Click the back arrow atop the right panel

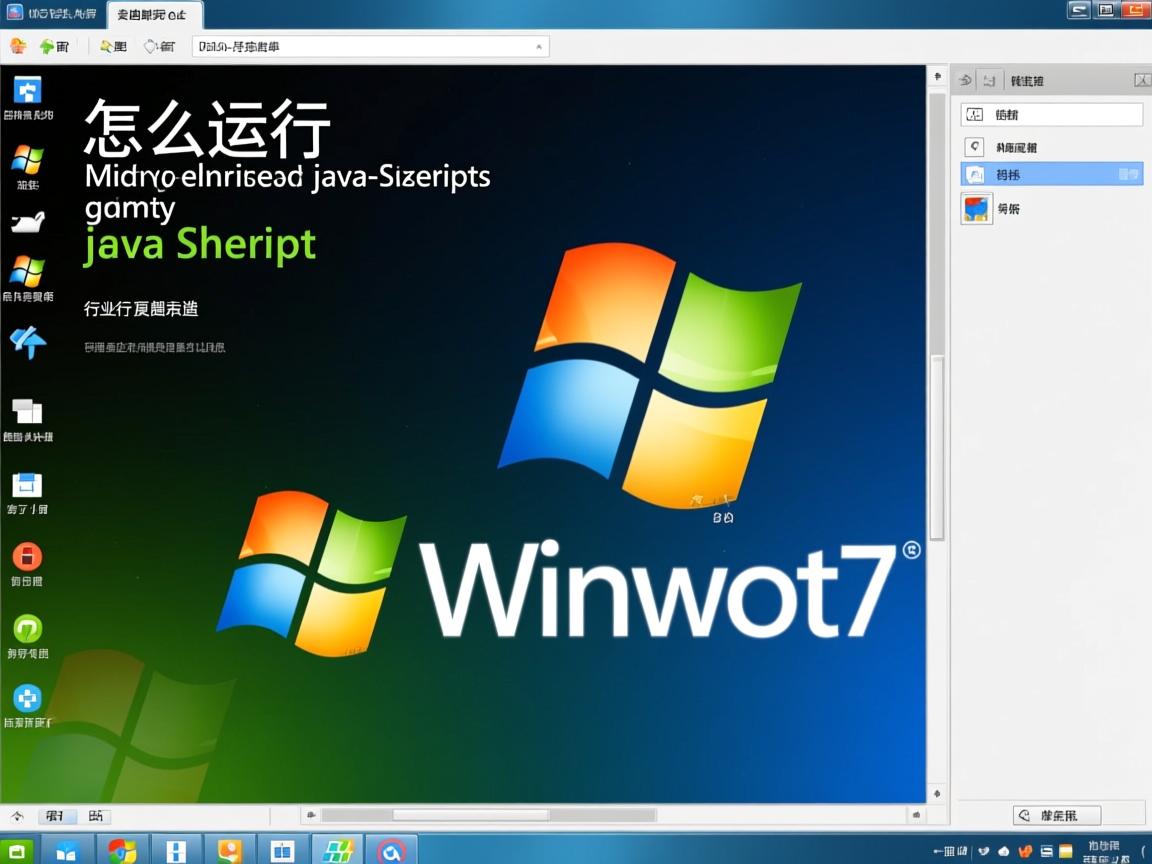click(x=962, y=80)
